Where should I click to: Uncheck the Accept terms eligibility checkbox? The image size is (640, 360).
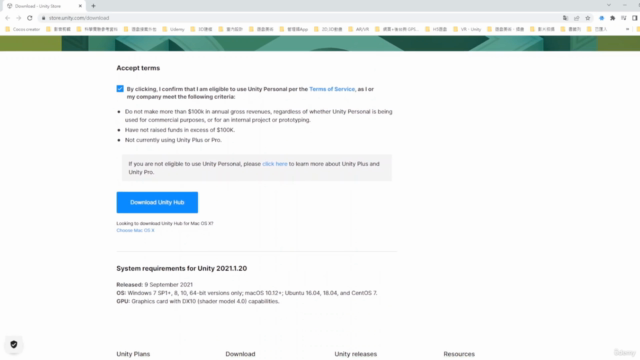120,89
